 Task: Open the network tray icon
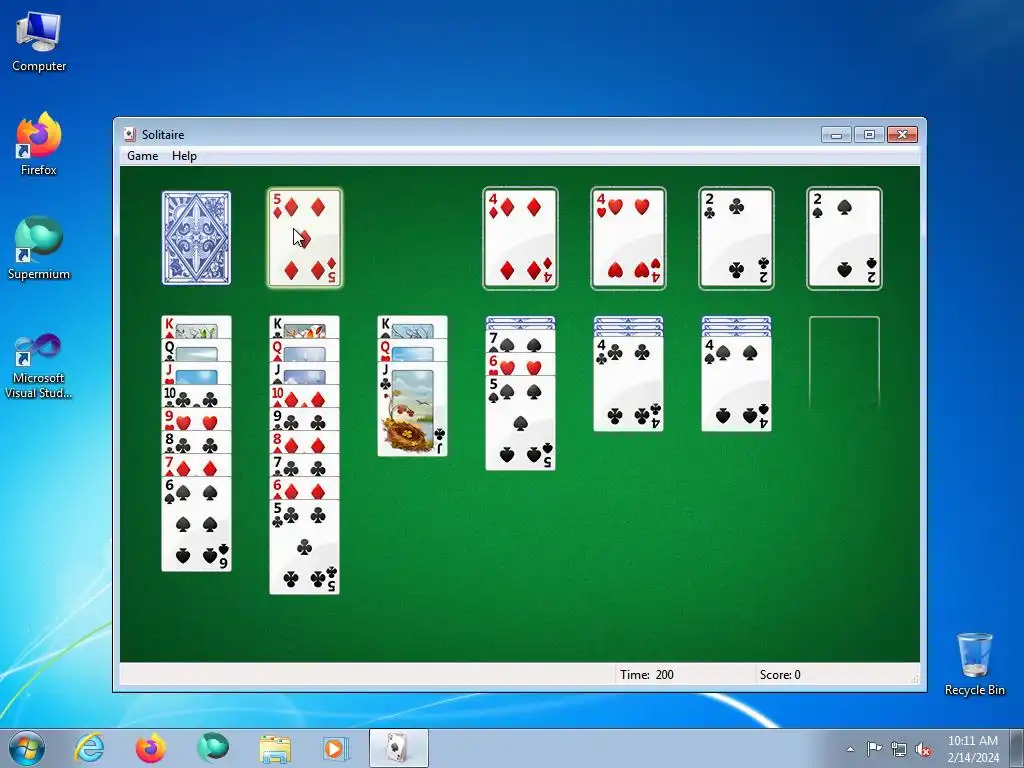[899, 749]
